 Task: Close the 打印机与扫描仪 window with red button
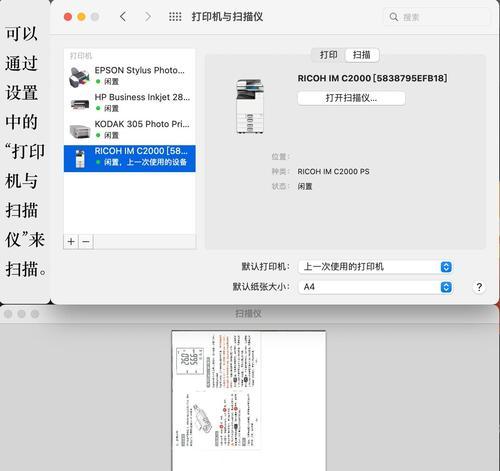(68, 17)
